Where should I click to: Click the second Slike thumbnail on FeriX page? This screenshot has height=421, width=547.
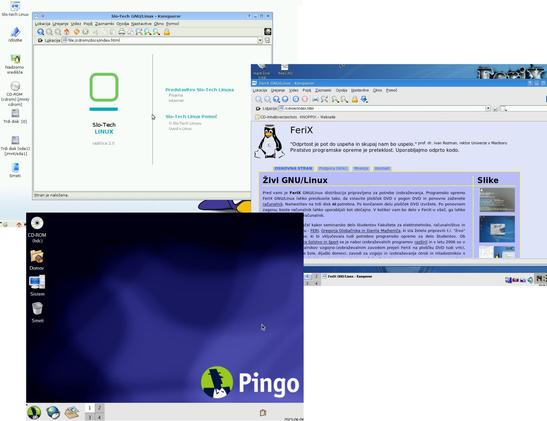coord(497,229)
